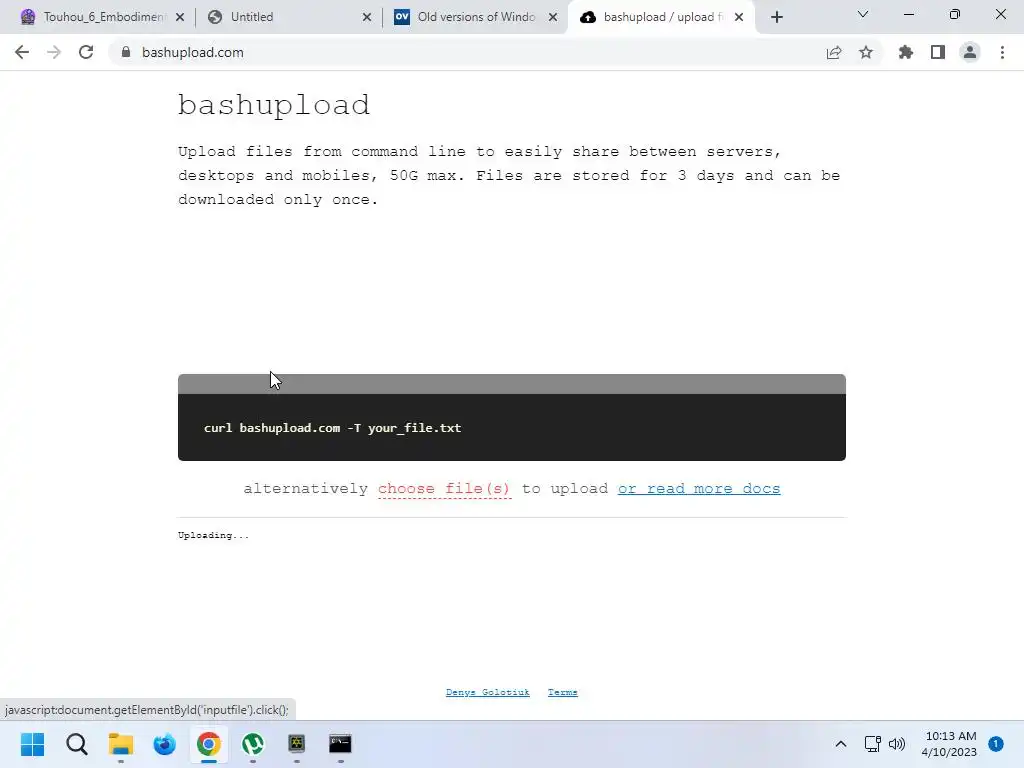Open the clock showing 10:13 AM
Viewport: 1024px width, 768px height.
coord(950,744)
